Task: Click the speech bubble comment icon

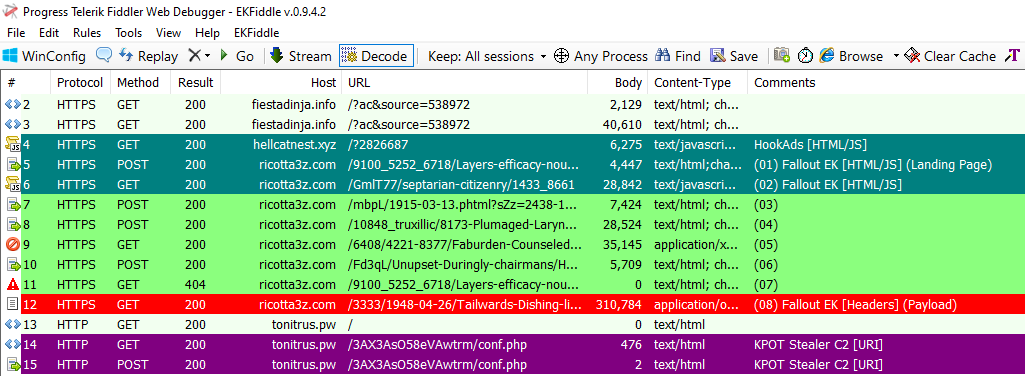Action: pyautogui.click(x=103, y=56)
